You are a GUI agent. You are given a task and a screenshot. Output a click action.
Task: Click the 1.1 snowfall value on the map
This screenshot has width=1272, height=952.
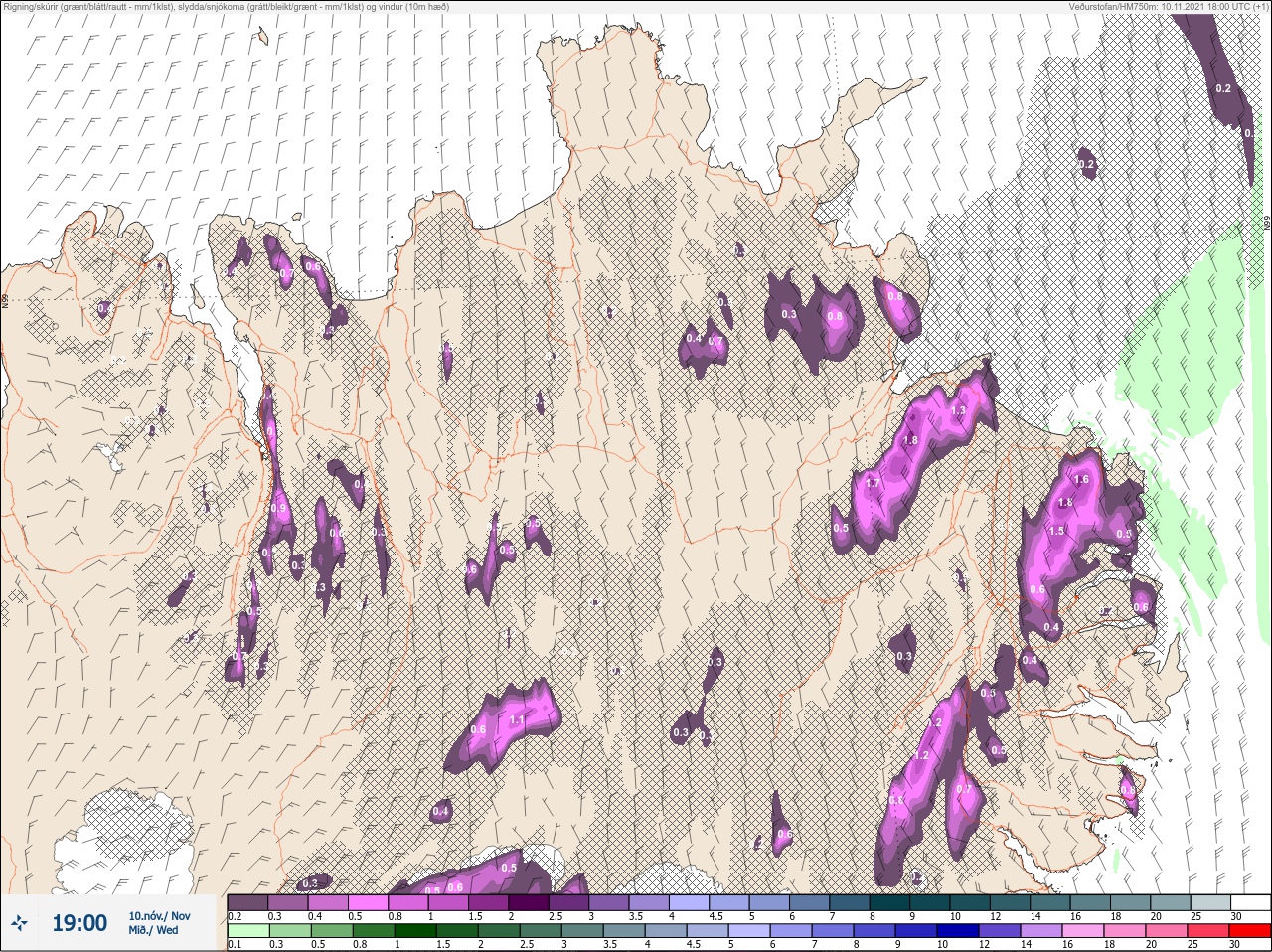[x=516, y=719]
